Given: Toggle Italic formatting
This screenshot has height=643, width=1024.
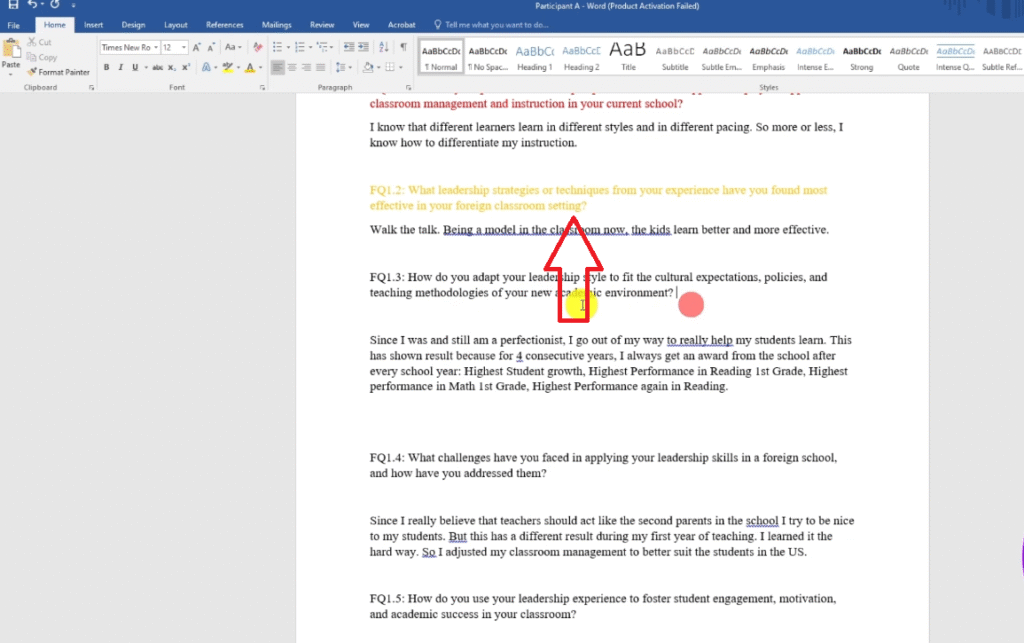Looking at the screenshot, I should [120, 67].
